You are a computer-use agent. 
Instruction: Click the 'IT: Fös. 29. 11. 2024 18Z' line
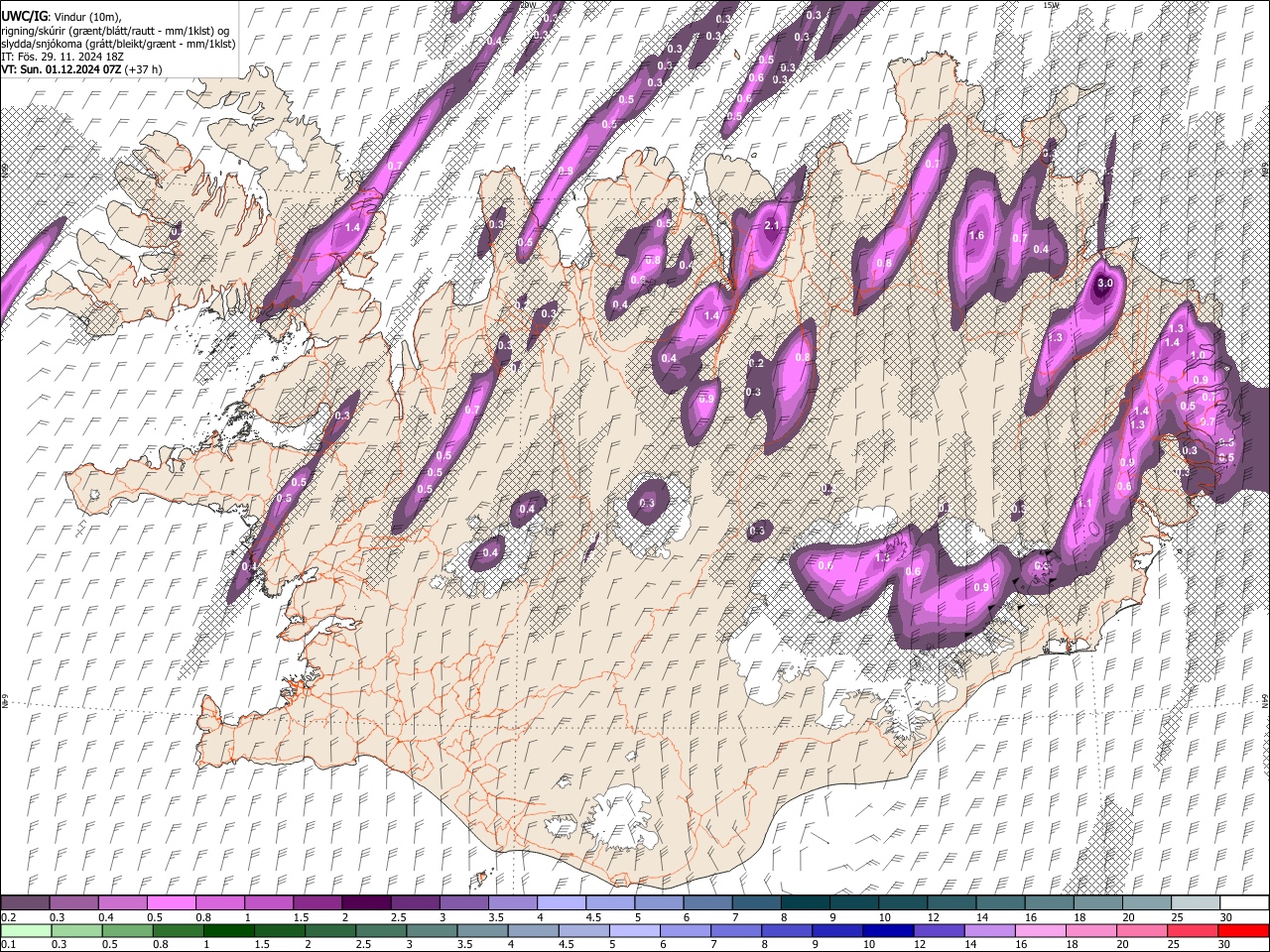62,57
